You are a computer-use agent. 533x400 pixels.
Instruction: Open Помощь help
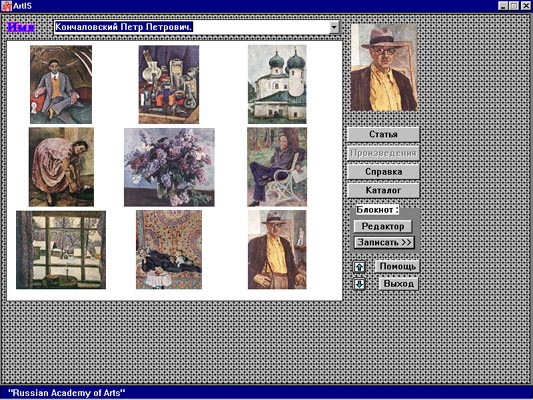(397, 266)
